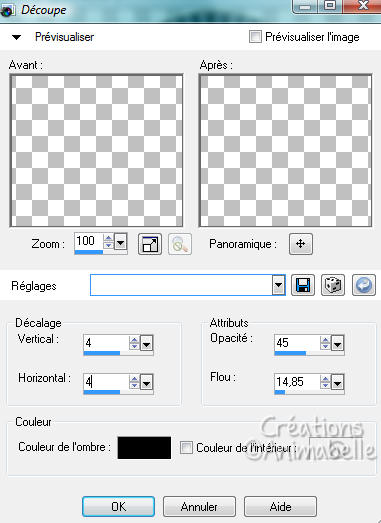Viewport: 381px width, 523px height.
Task: Click the zoom magnifier icon
Action: tap(180, 244)
